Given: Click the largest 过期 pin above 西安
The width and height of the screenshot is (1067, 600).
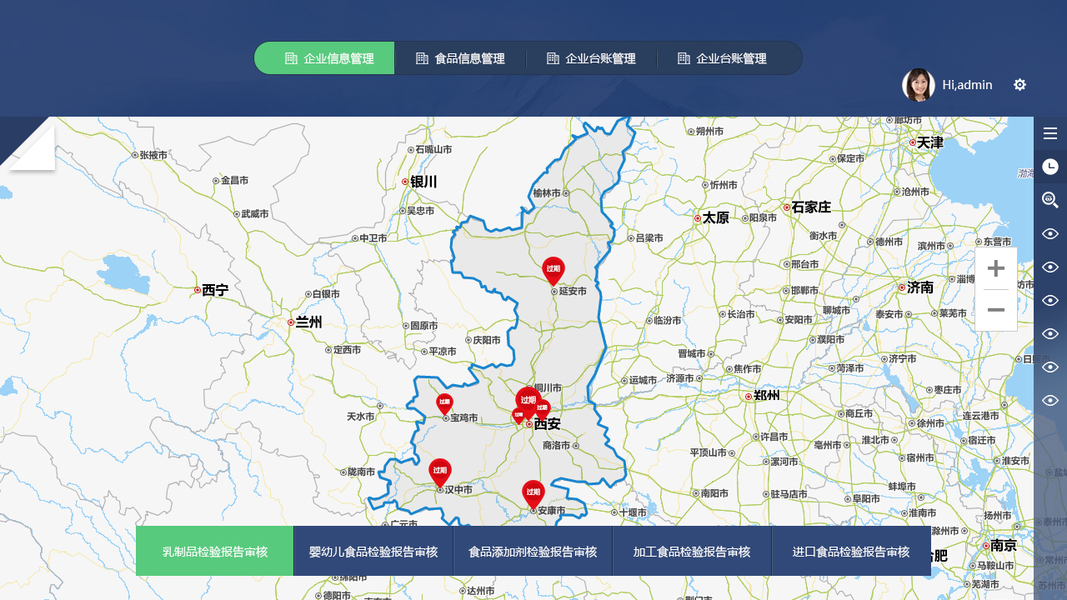Looking at the screenshot, I should click(528, 402).
